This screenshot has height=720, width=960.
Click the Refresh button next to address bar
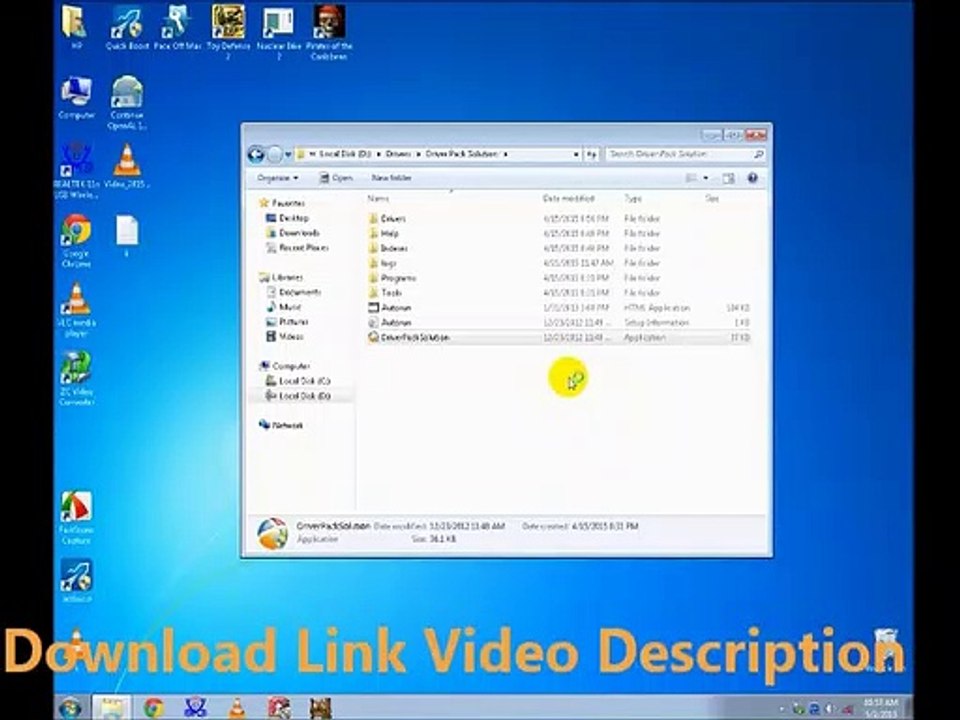click(591, 154)
